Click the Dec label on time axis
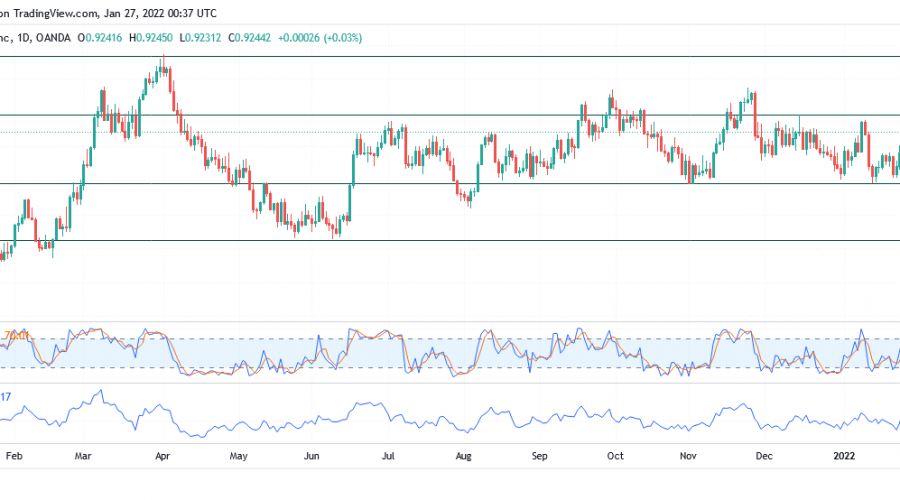 pyautogui.click(x=763, y=456)
